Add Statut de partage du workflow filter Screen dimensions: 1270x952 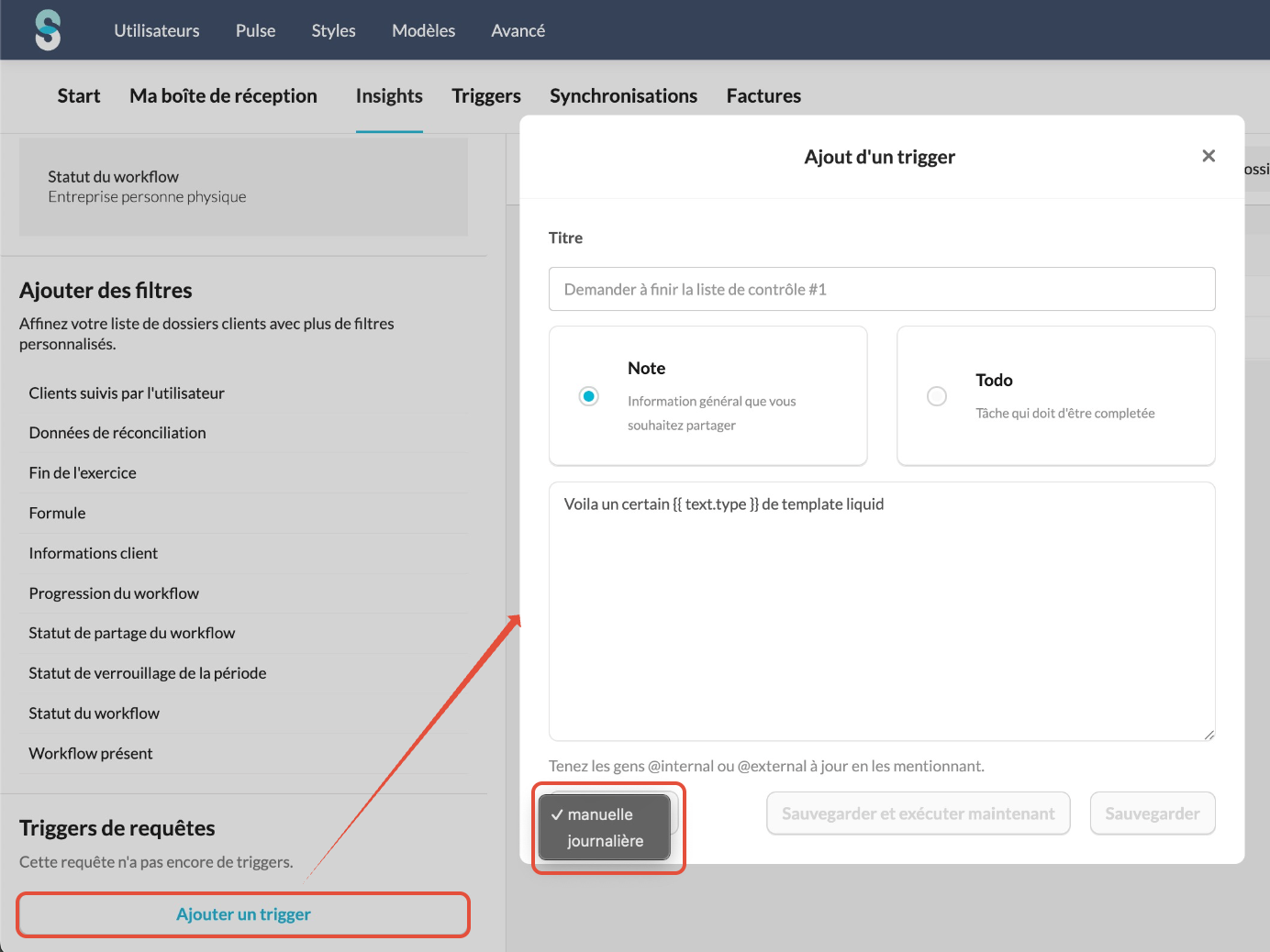[x=244, y=633]
